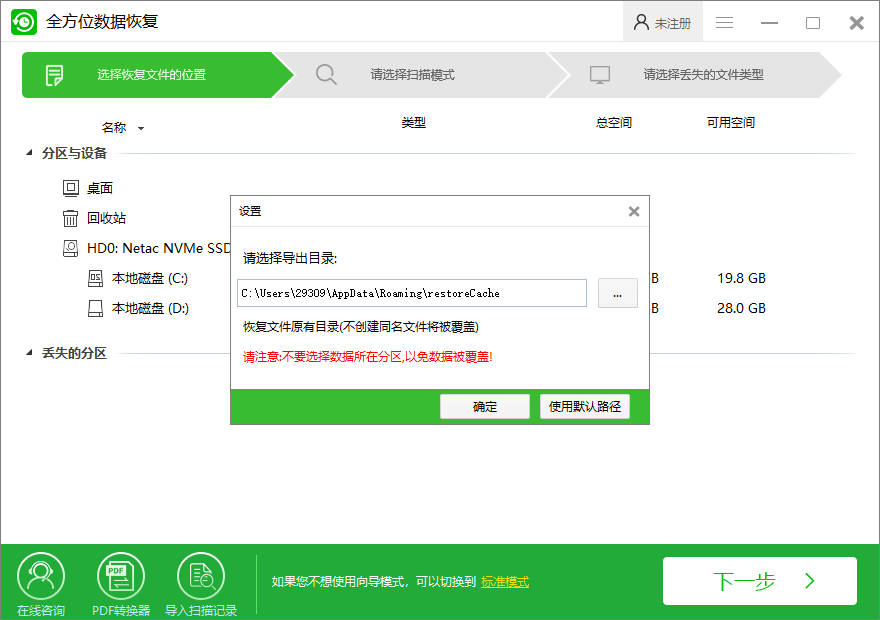Close the 设置 dialog
The height and width of the screenshot is (620, 880).
point(634,212)
